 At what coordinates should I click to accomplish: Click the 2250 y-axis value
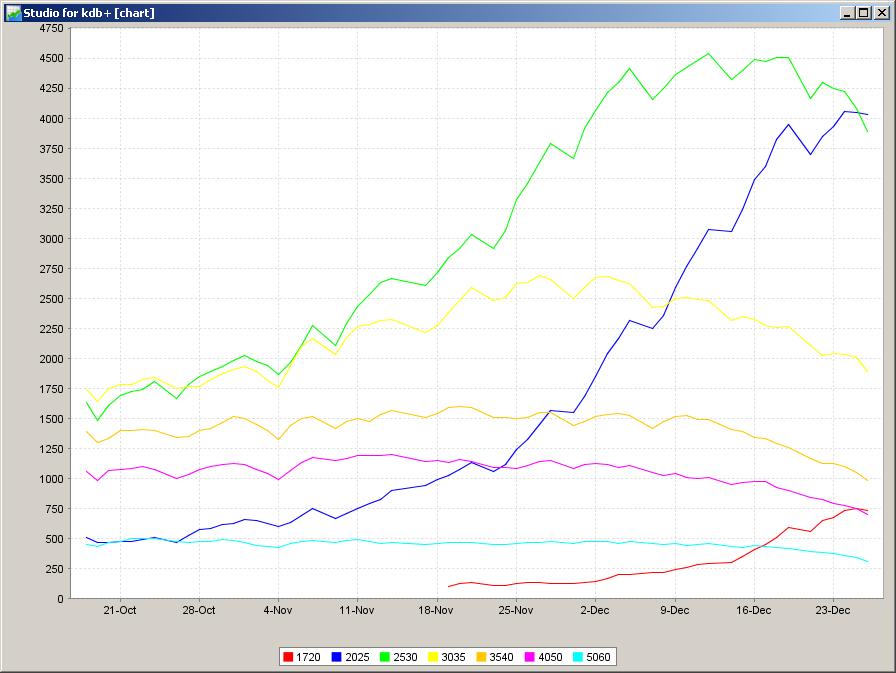click(x=51, y=329)
